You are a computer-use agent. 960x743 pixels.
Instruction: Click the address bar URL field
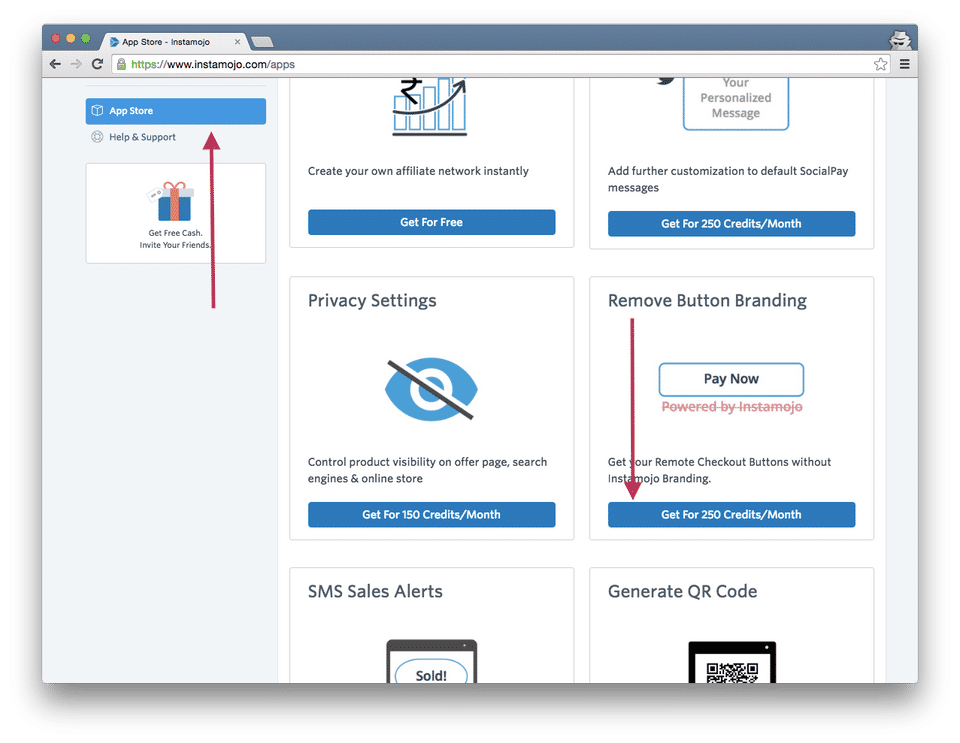[499, 64]
